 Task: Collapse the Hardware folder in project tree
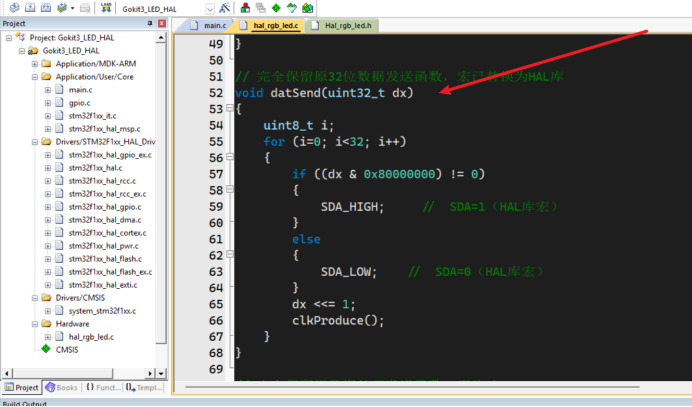pos(34,324)
